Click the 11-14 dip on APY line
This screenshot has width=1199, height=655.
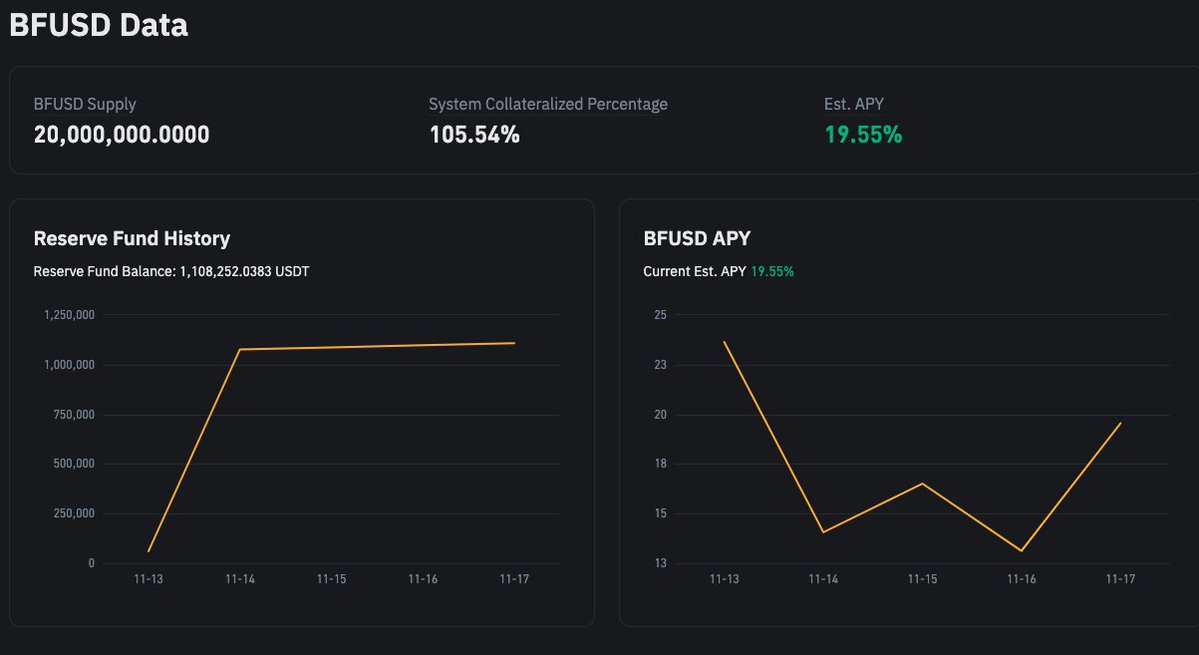pos(823,531)
